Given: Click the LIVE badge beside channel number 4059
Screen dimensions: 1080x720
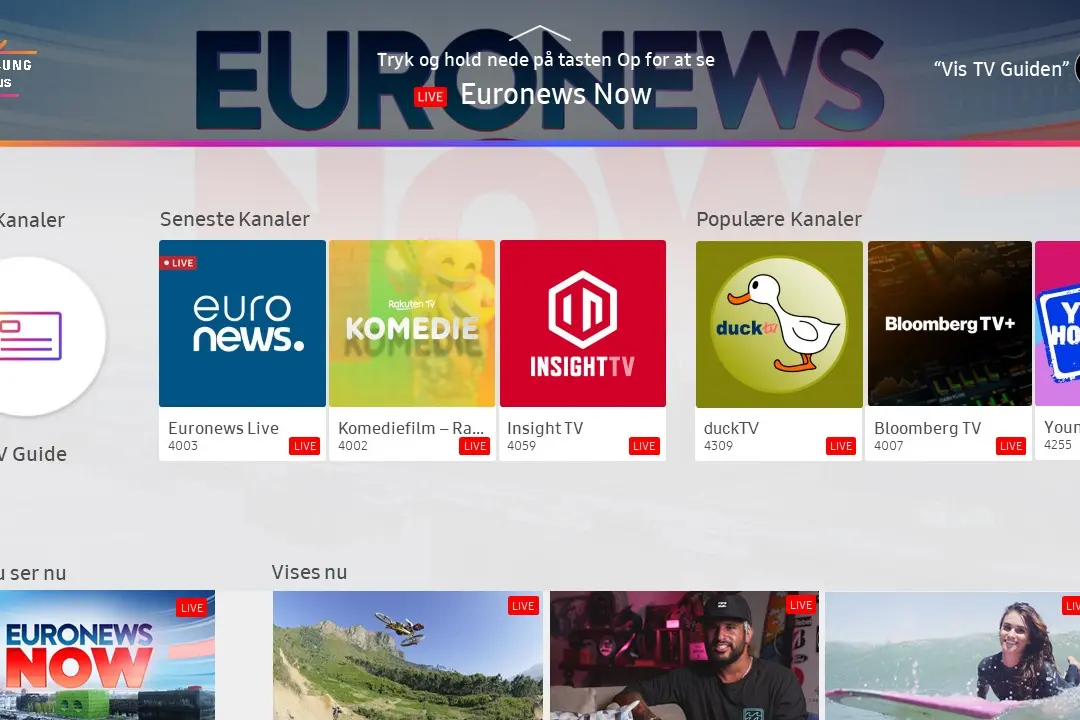Looking at the screenshot, I should (x=644, y=446).
